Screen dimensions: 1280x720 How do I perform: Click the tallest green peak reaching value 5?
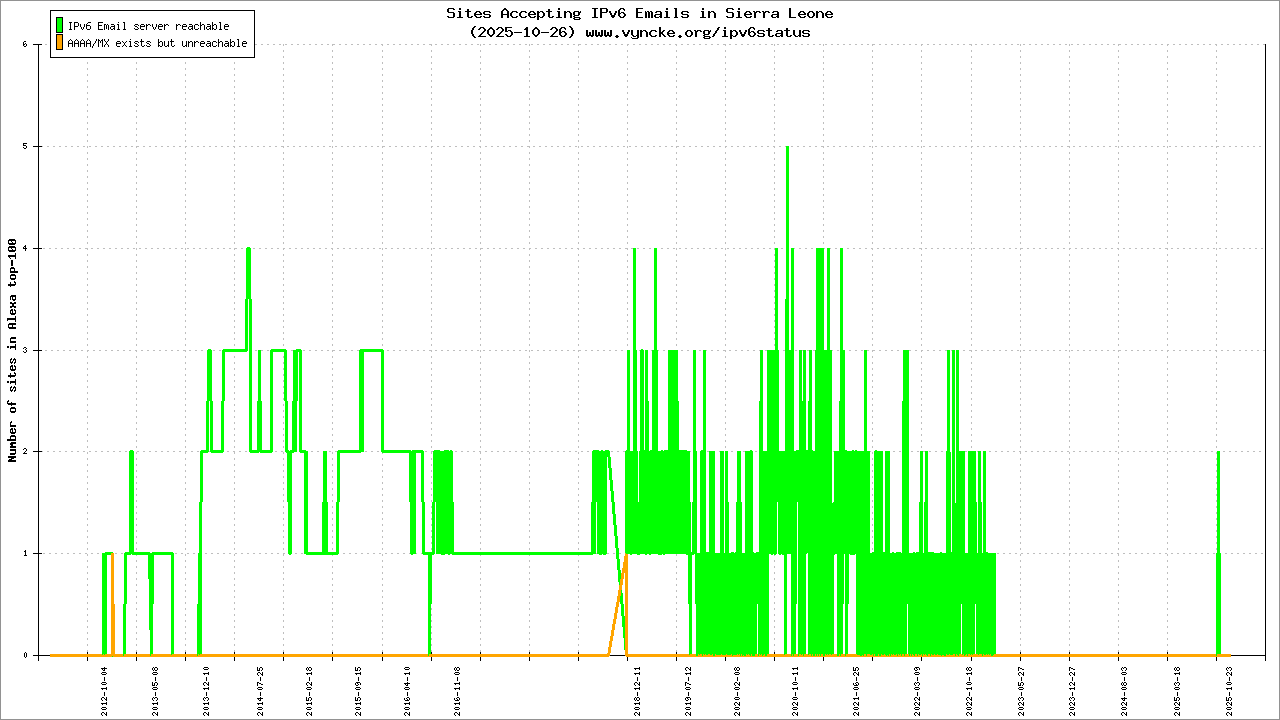[x=787, y=150]
